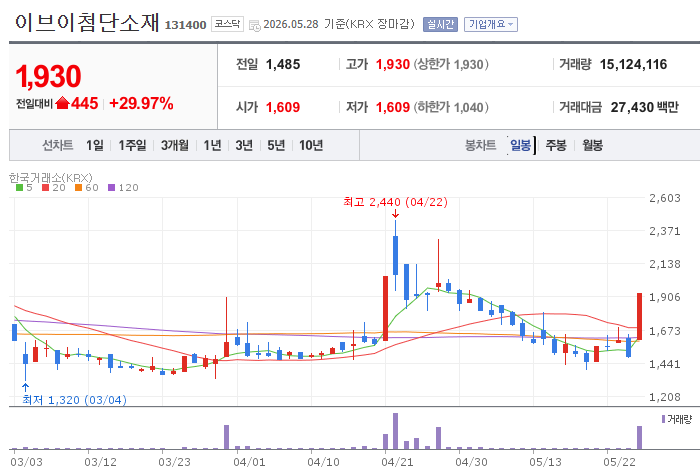Screen dimensions: 700x474
Task: Select the 3년 line chart tab
Action: pyautogui.click(x=244, y=145)
